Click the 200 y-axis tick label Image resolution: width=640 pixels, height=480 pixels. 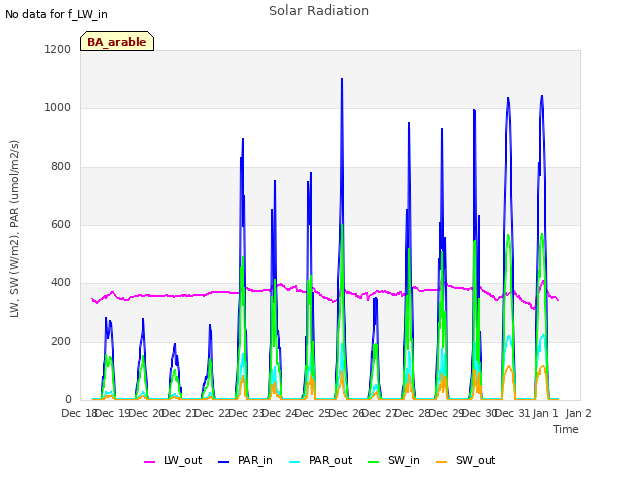click(61, 342)
